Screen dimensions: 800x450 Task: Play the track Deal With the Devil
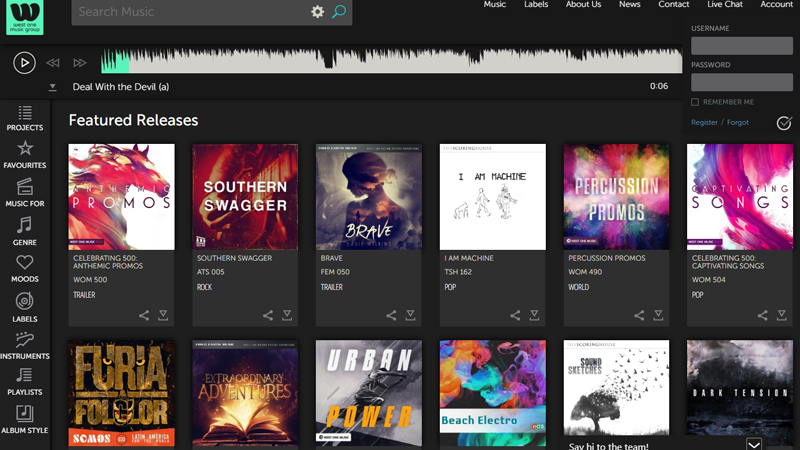pyautogui.click(x=24, y=63)
